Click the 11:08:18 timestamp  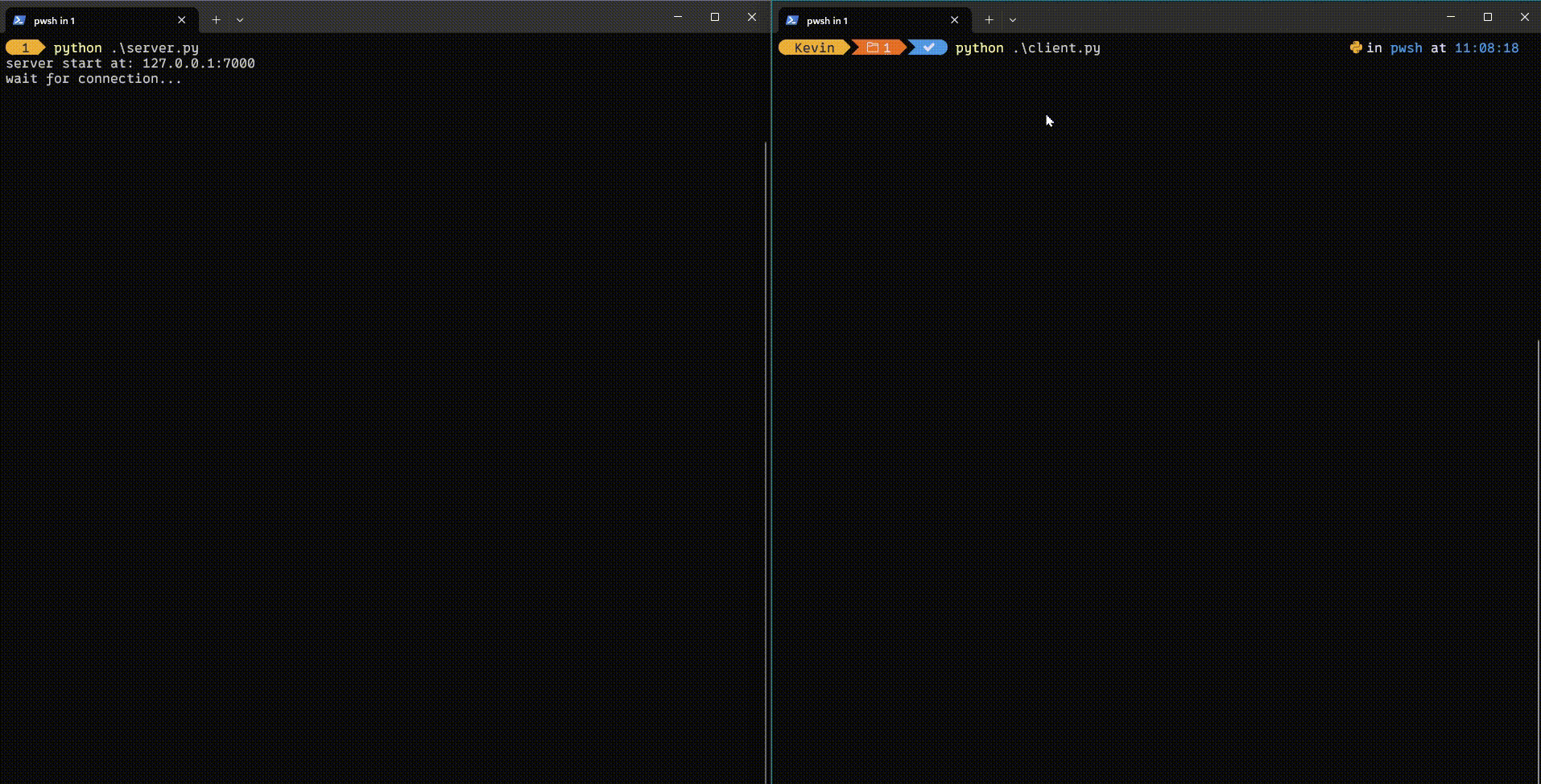click(x=1486, y=48)
